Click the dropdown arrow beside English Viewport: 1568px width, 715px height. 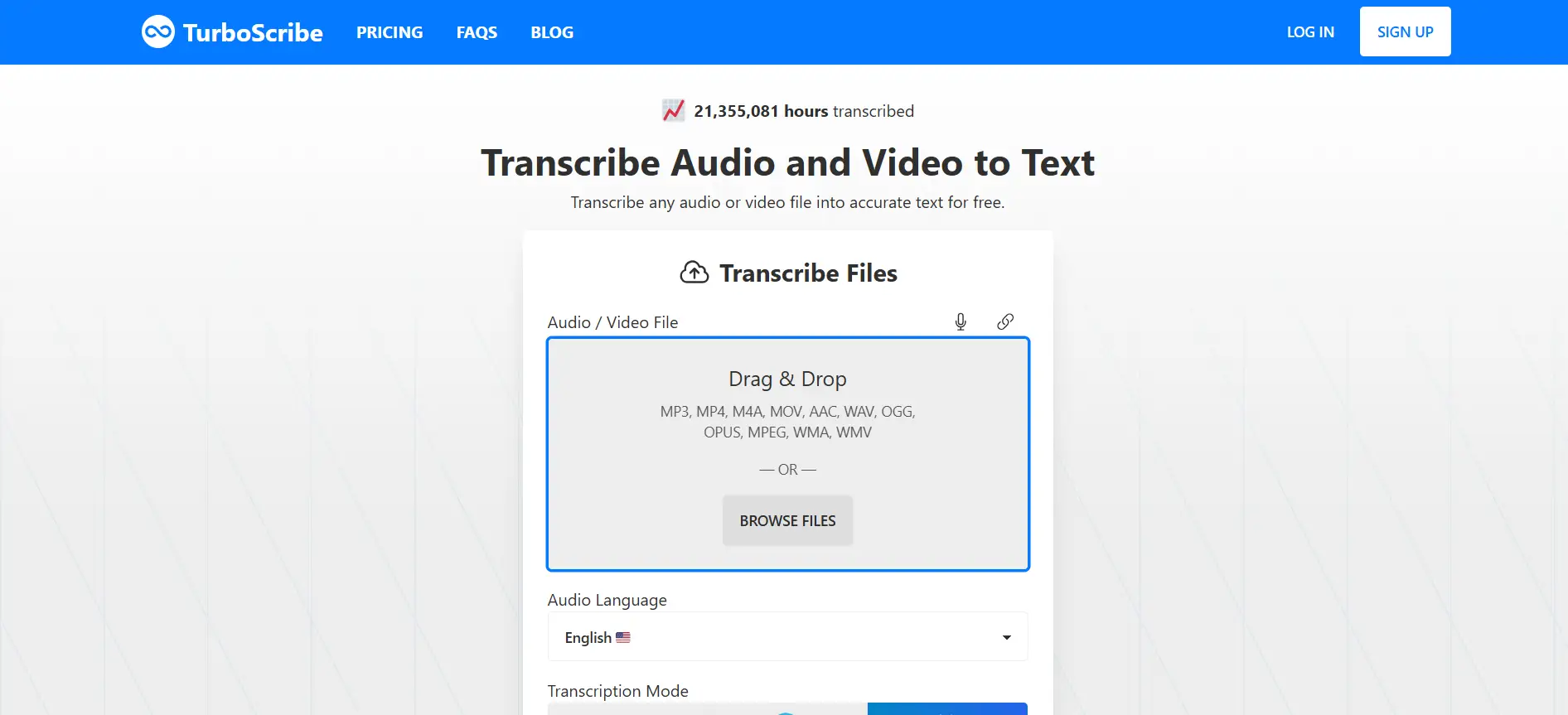(x=1007, y=637)
